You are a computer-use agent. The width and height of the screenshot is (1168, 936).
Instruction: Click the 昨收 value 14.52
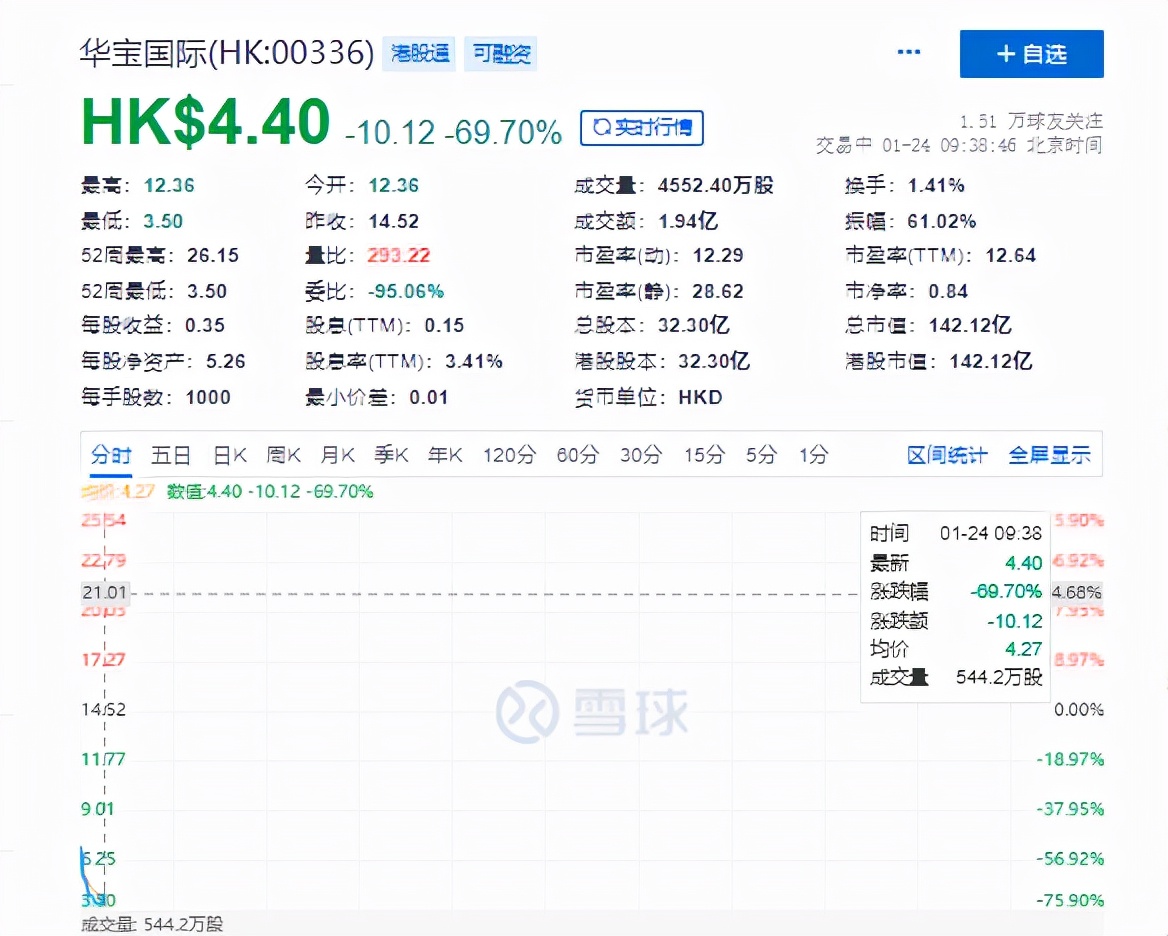tap(393, 221)
